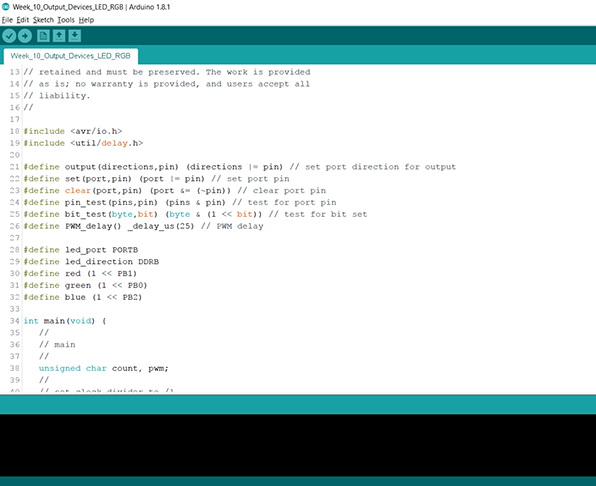This screenshot has height=486, width=596.
Task: Click the #include <util/delay.h> line
Action: 83,143
